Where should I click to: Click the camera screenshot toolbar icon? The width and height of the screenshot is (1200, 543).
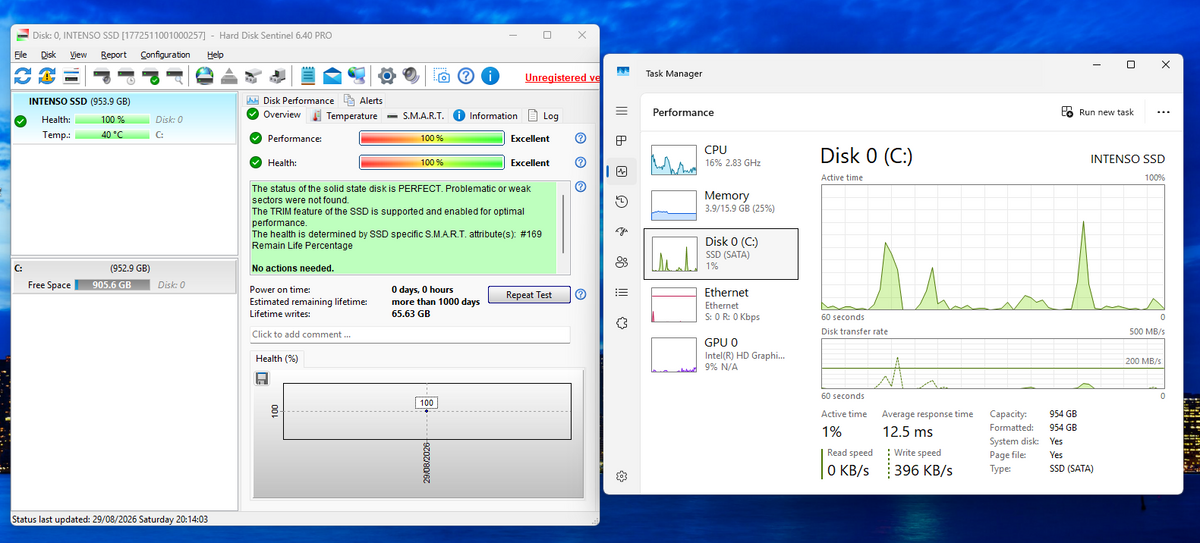pyautogui.click(x=441, y=76)
